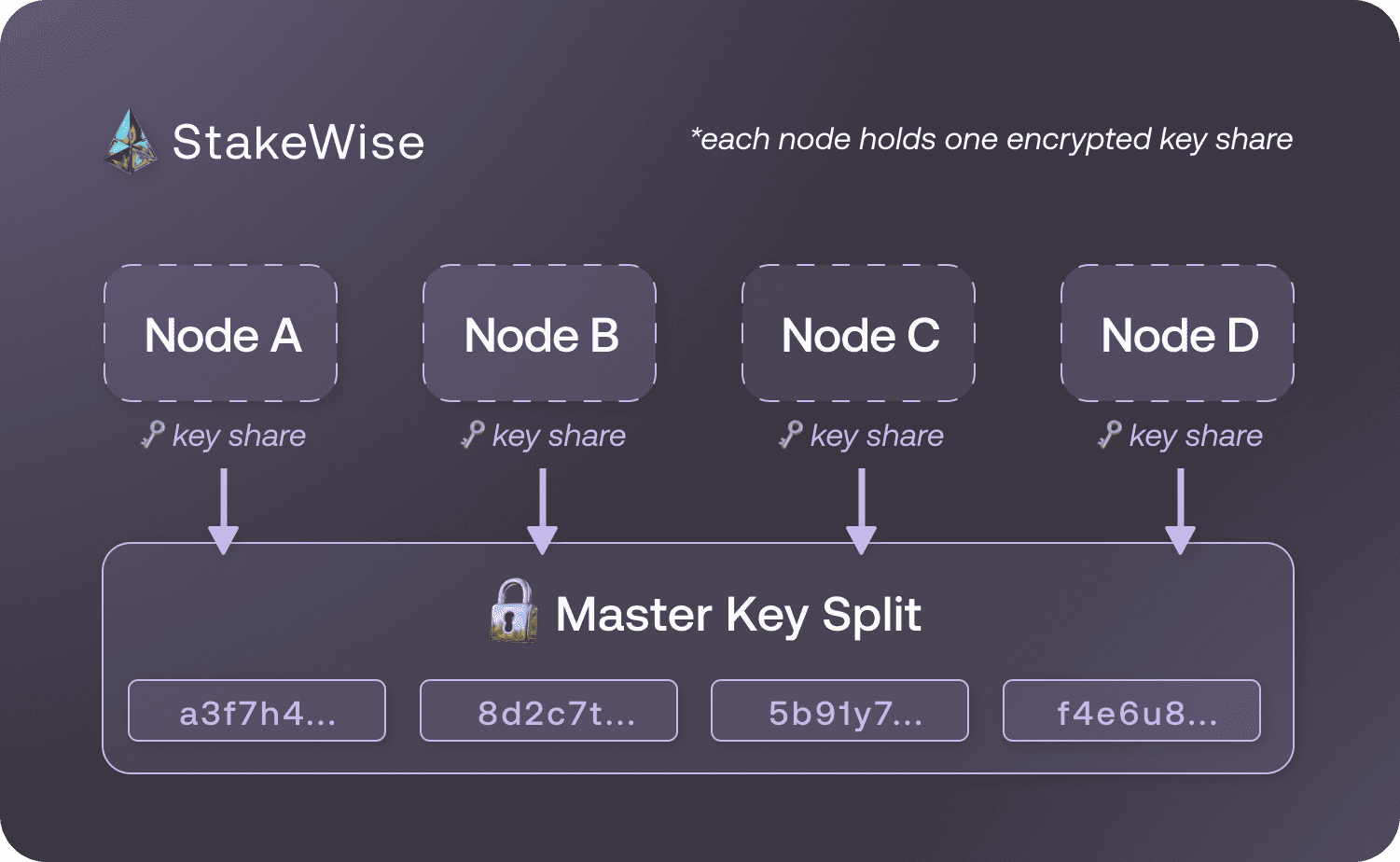Click the Master Key Split heading

tap(738, 615)
